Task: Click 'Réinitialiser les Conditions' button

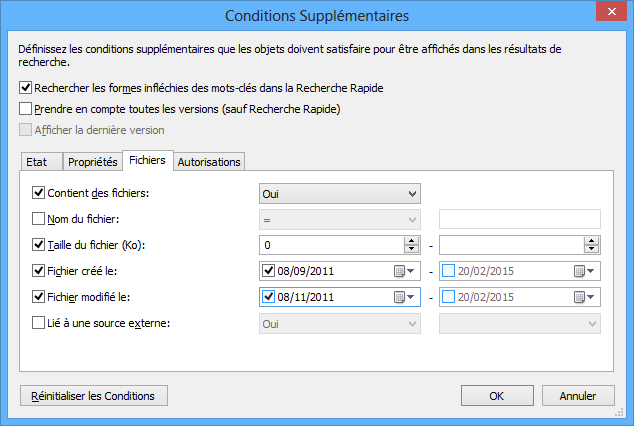Action: pyautogui.click(x=94, y=396)
